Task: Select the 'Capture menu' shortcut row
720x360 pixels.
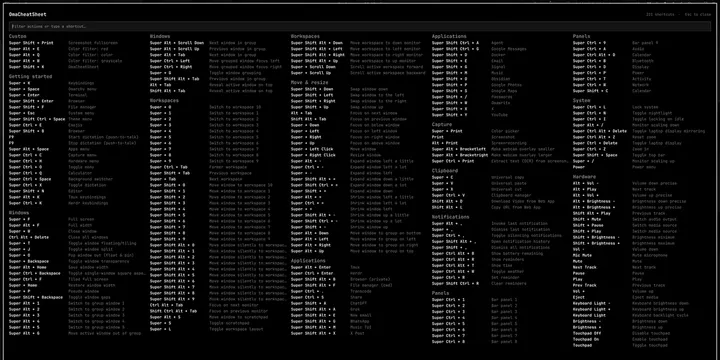Action: [x=77, y=155]
